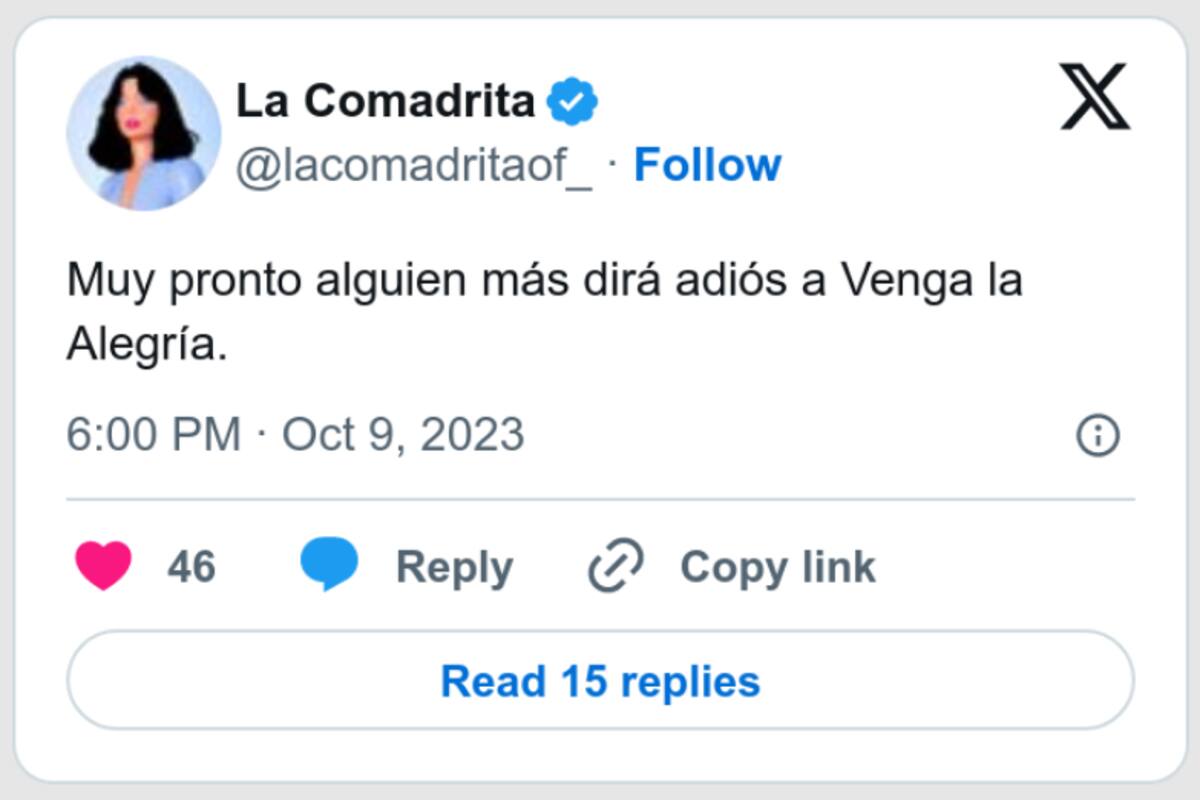Click the display name La Comadrita

385,101
